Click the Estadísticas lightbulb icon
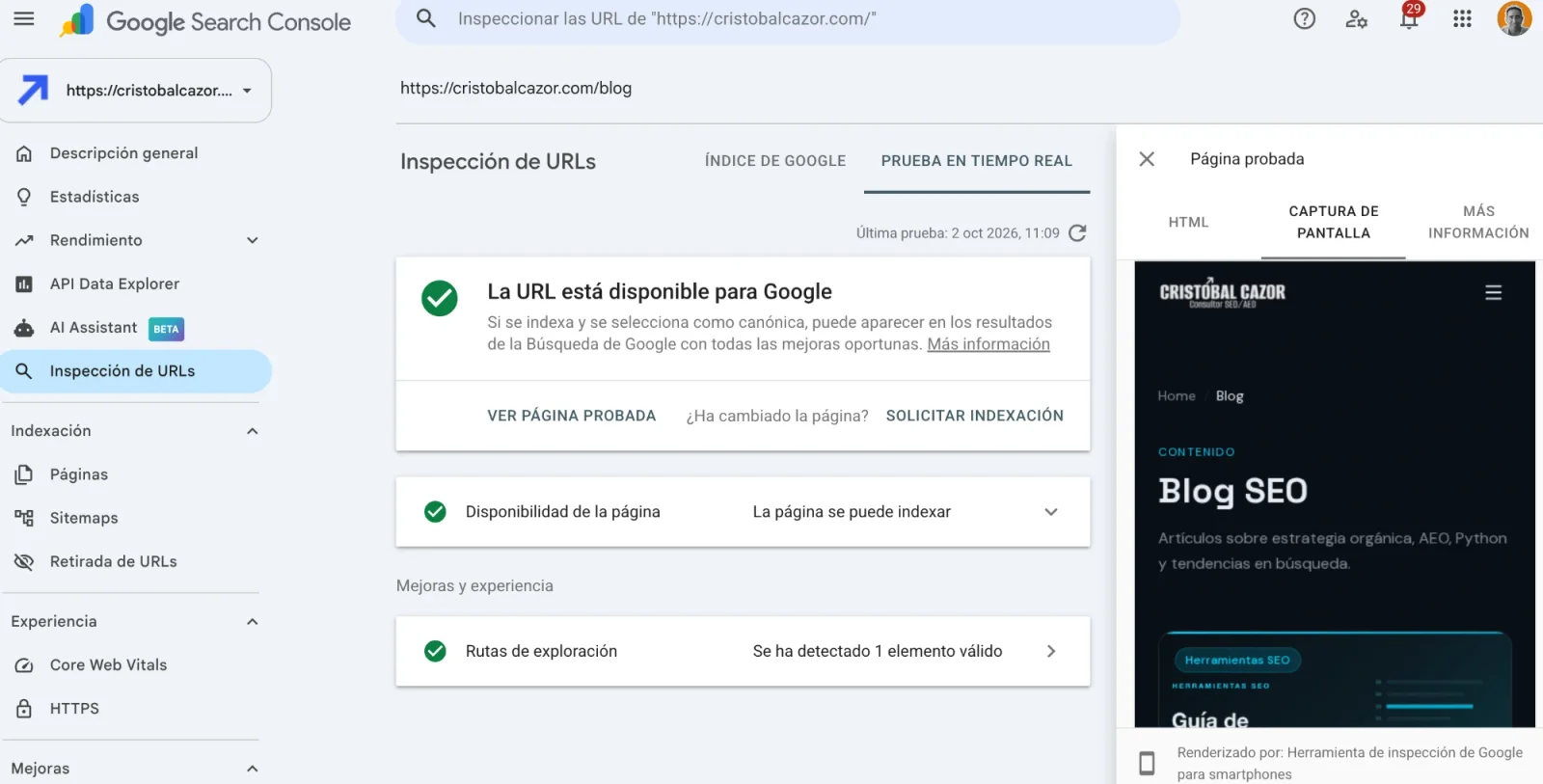1543x784 pixels. [x=24, y=197]
